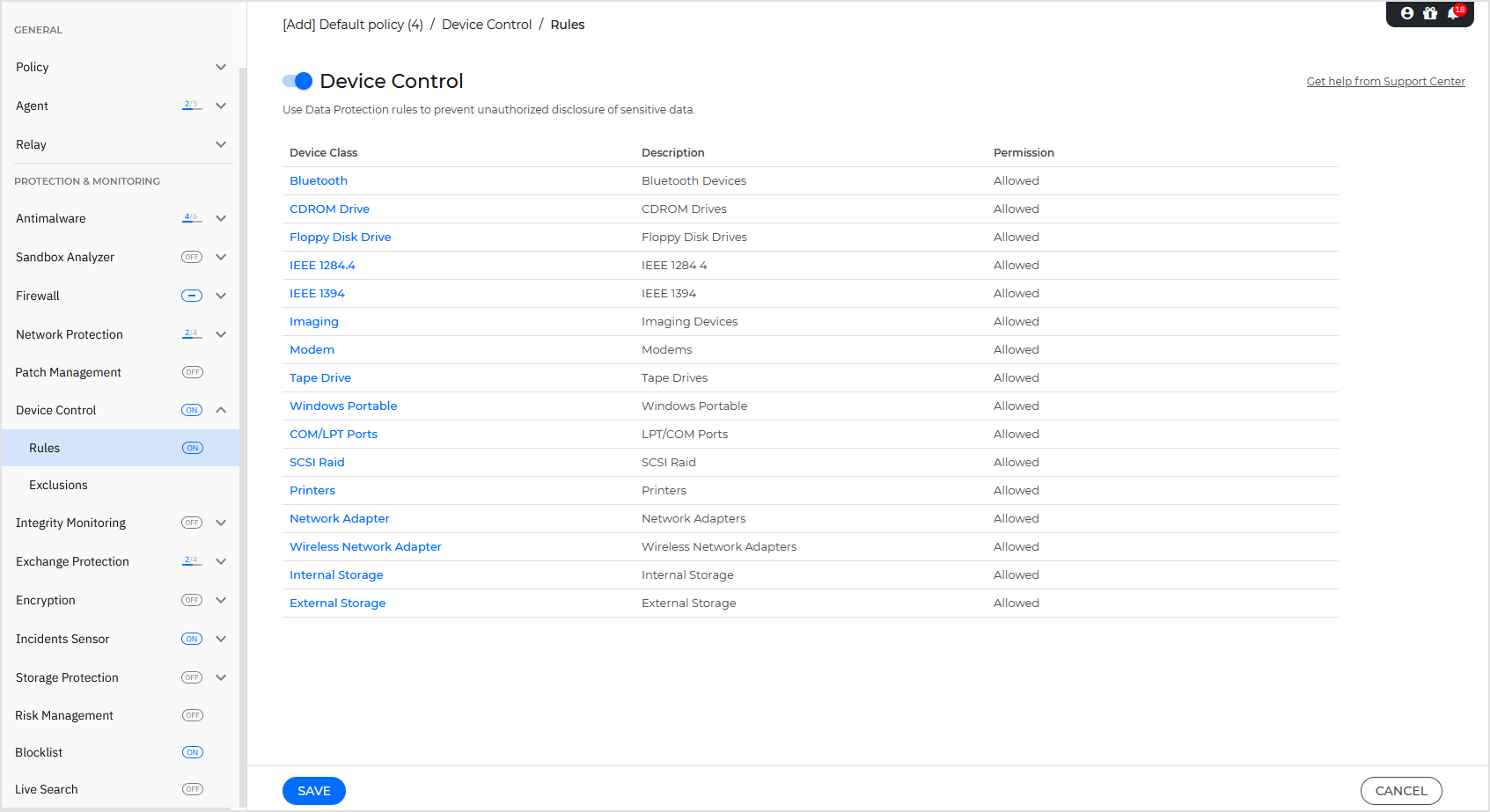The image size is (1490, 812).
Task: Collapse the Device Control section
Action: pos(221,410)
